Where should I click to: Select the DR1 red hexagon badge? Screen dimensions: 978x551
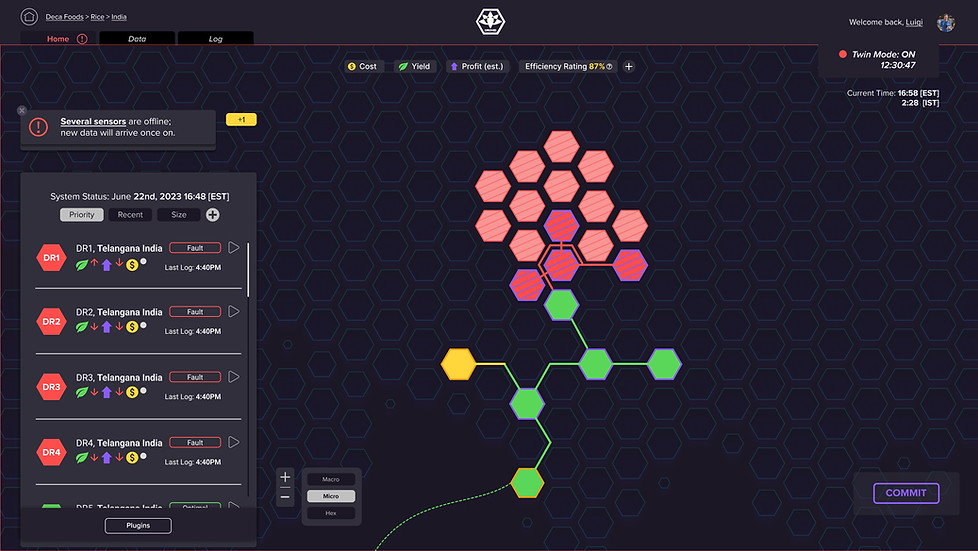[x=51, y=257]
